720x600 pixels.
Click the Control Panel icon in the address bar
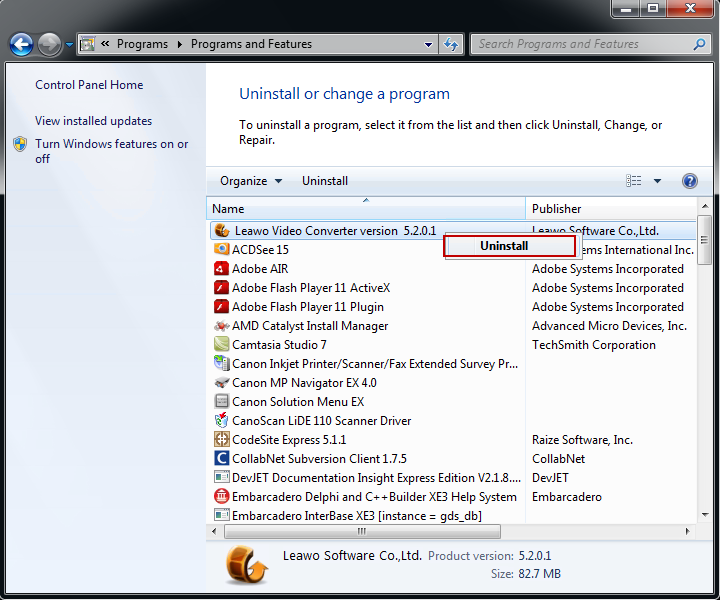pyautogui.click(x=87, y=44)
